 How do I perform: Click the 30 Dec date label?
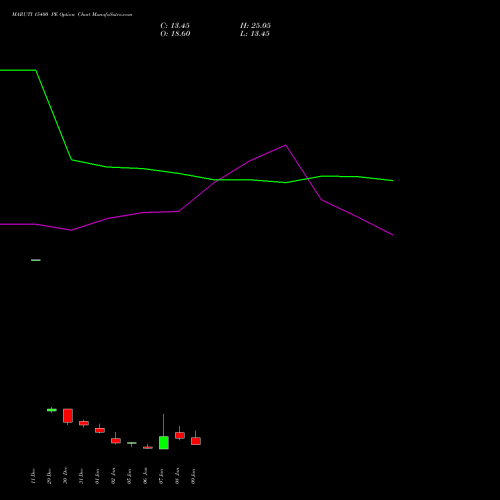[x=65, y=476]
